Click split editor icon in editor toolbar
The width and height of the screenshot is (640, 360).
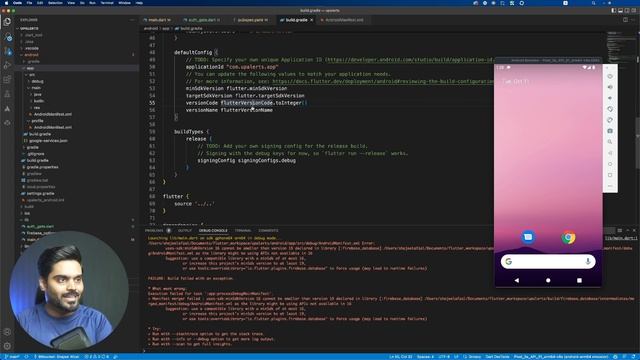[625, 20]
